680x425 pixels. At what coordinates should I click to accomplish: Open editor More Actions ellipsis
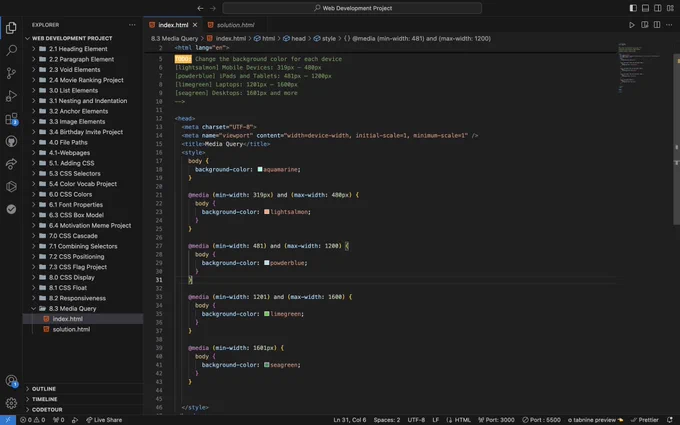tap(669, 25)
